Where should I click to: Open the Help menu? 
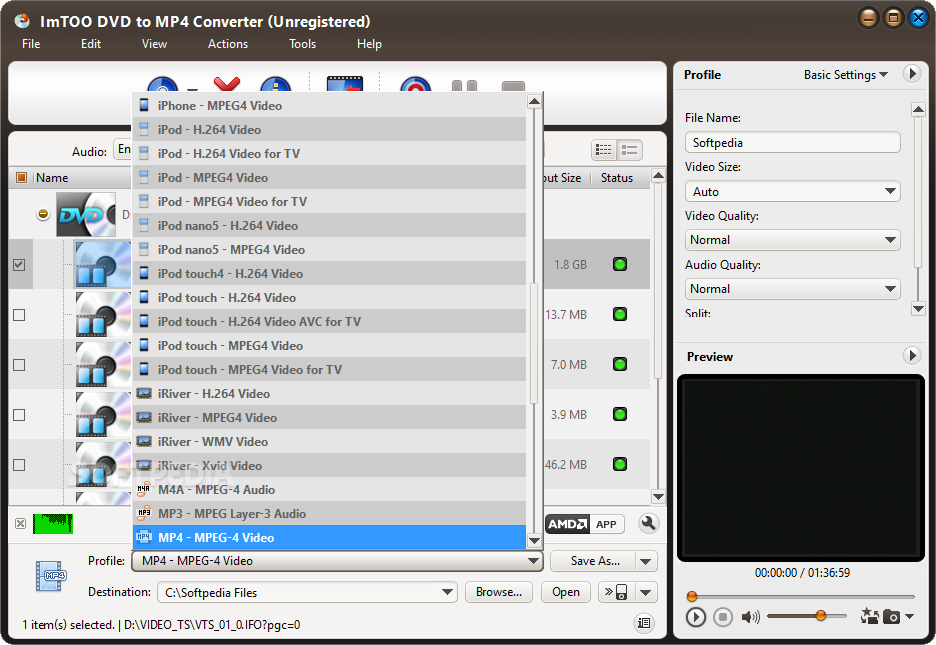(369, 44)
